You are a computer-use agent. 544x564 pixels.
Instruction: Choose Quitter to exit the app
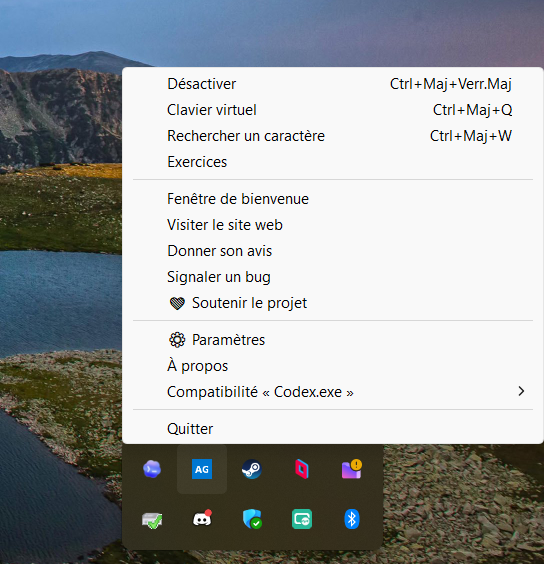pos(333,429)
